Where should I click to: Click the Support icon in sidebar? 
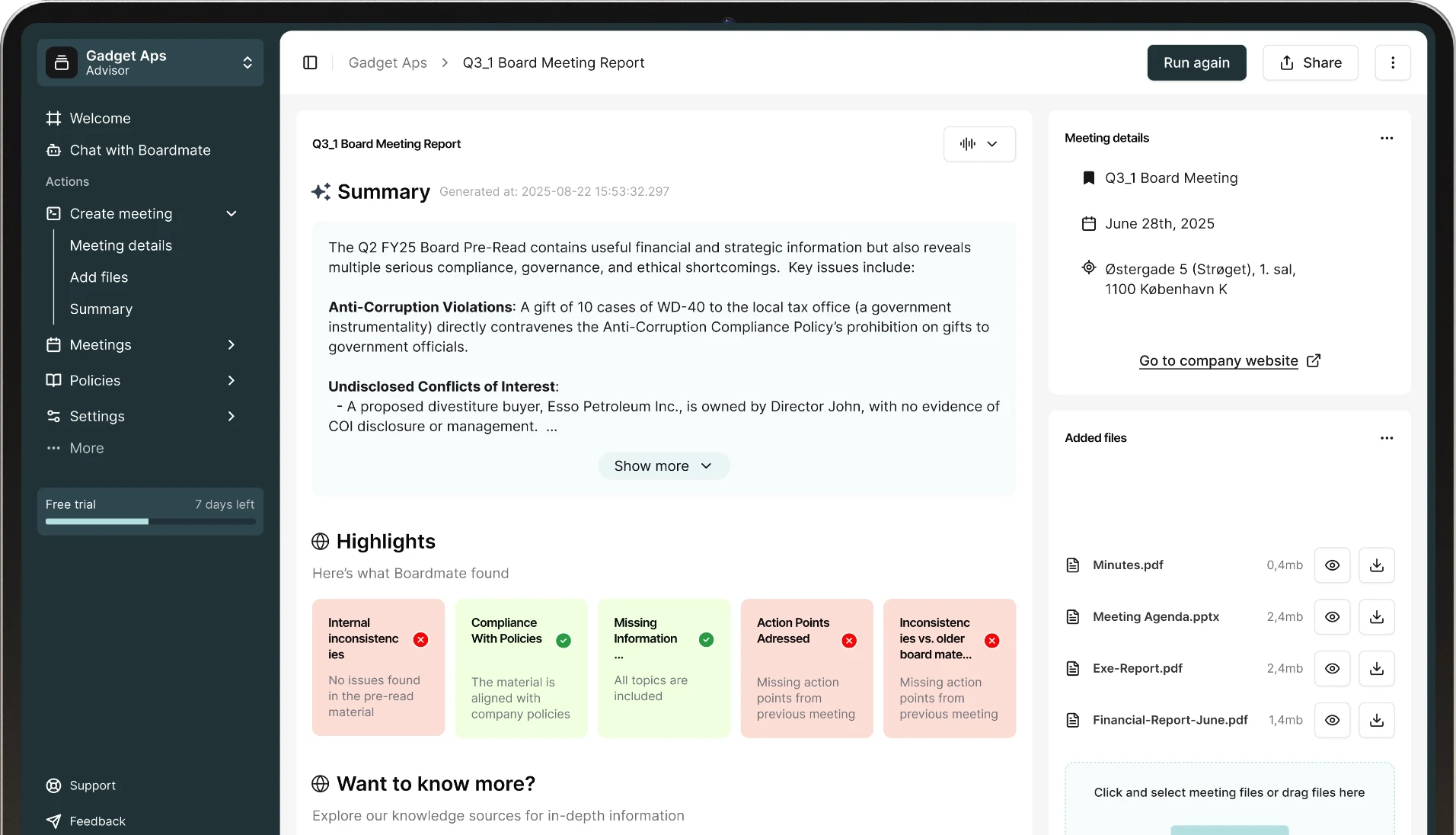(53, 785)
